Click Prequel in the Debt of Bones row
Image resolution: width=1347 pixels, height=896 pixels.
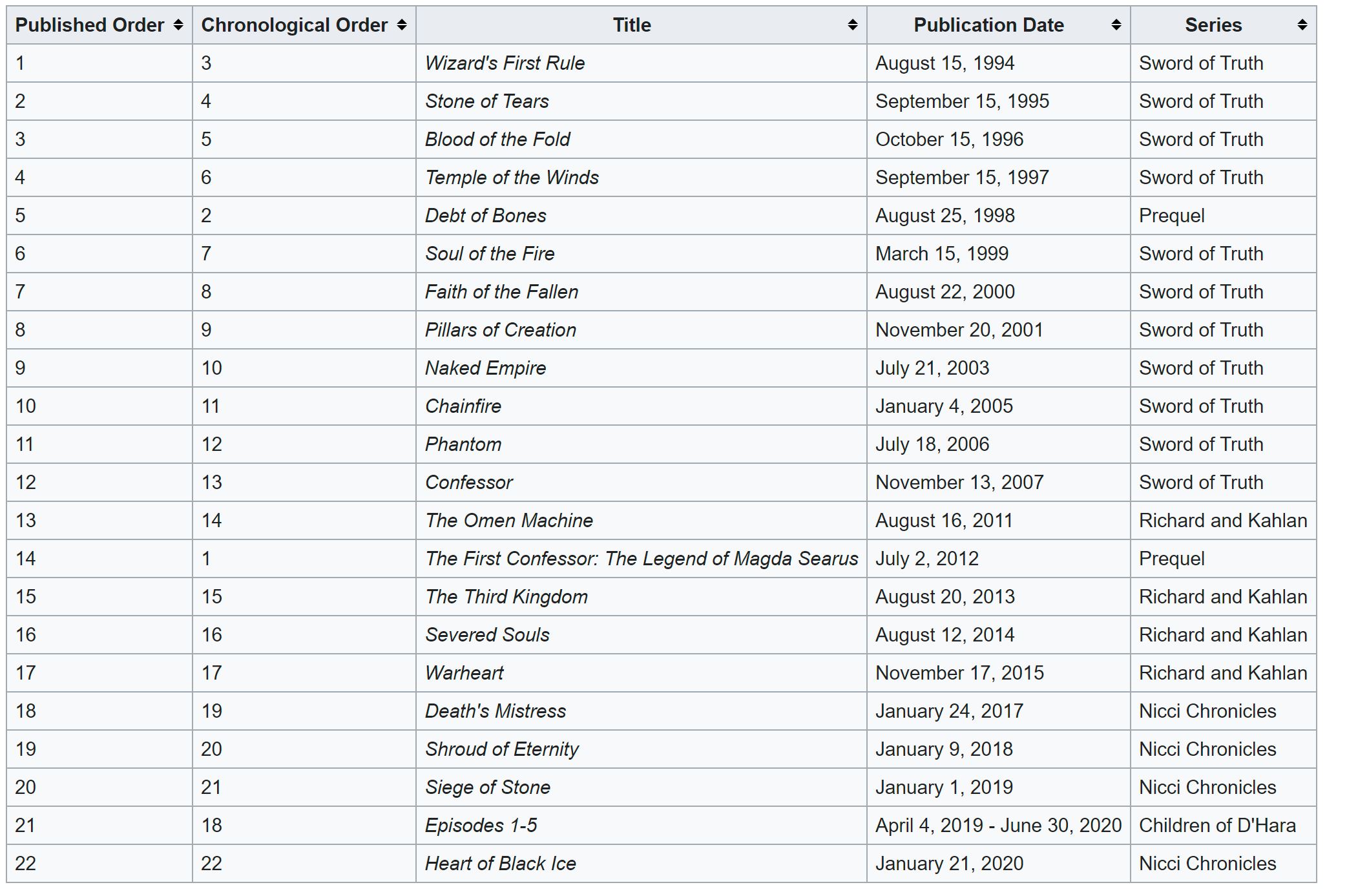tap(1171, 216)
